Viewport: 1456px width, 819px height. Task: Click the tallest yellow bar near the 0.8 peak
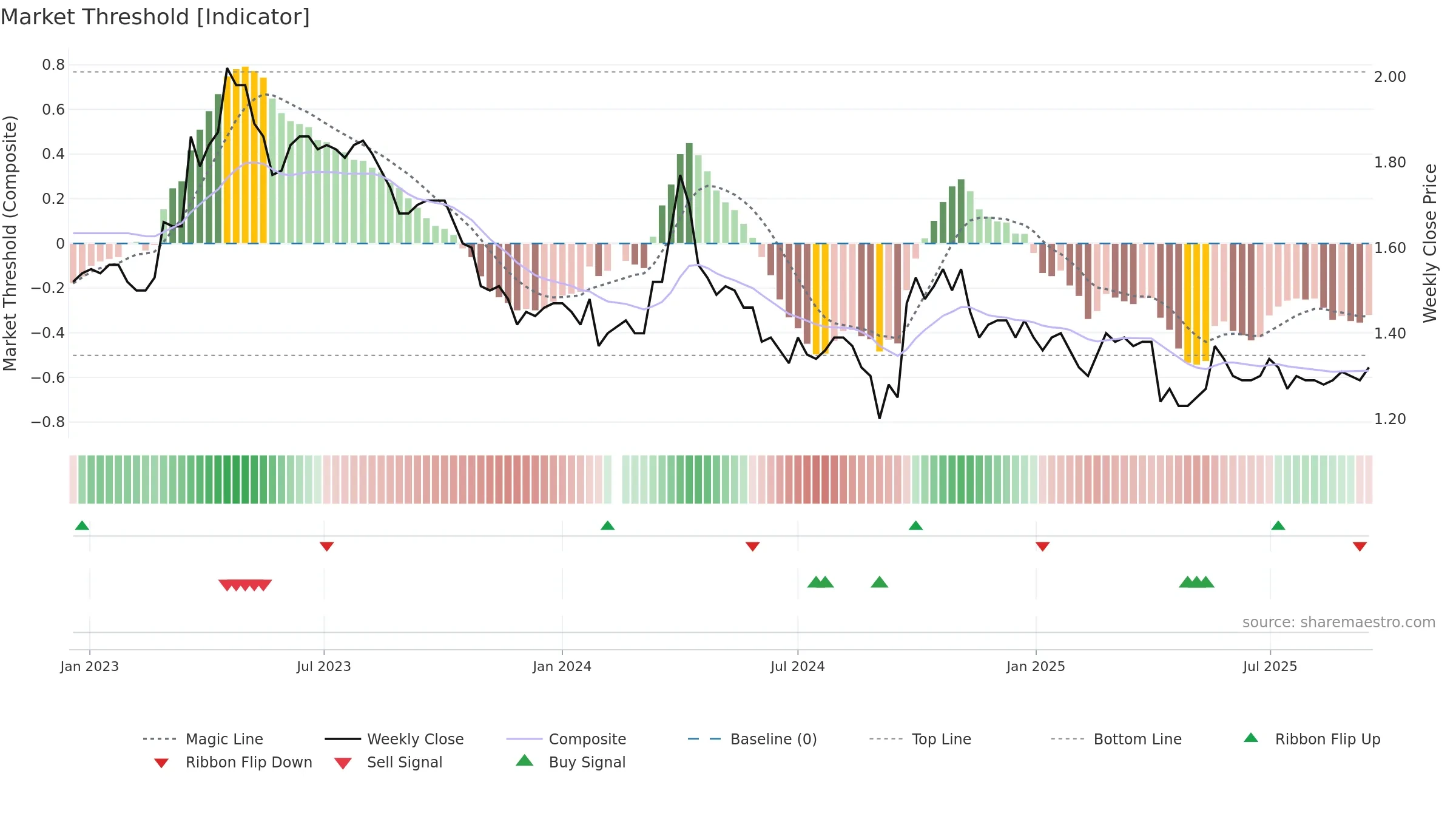(x=245, y=155)
